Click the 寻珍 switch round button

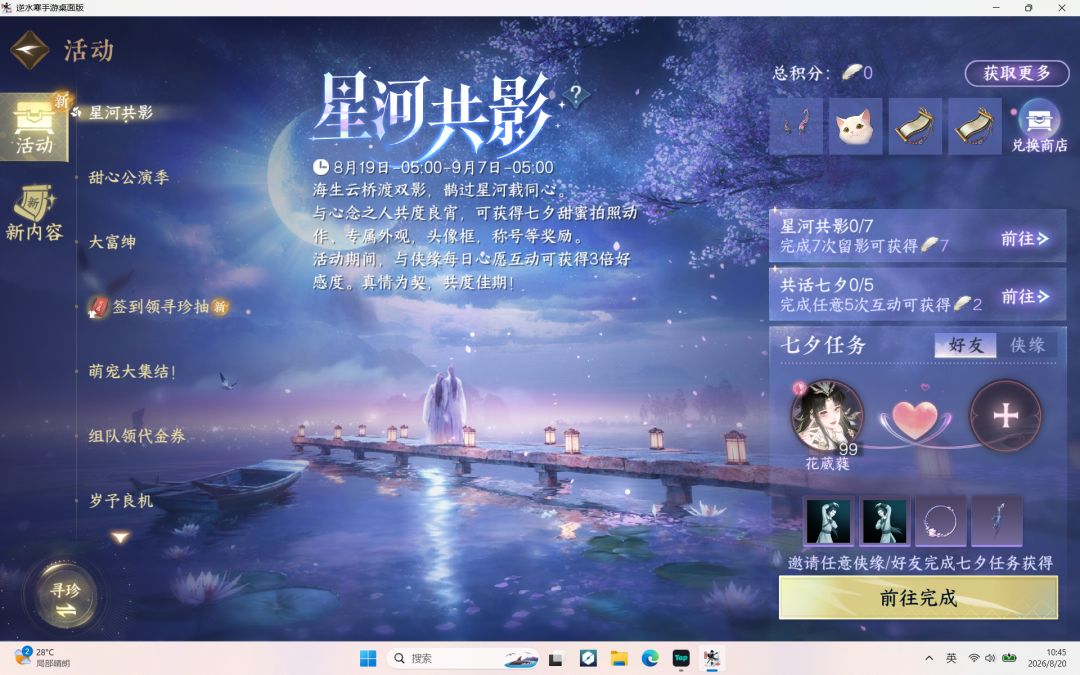coord(65,598)
